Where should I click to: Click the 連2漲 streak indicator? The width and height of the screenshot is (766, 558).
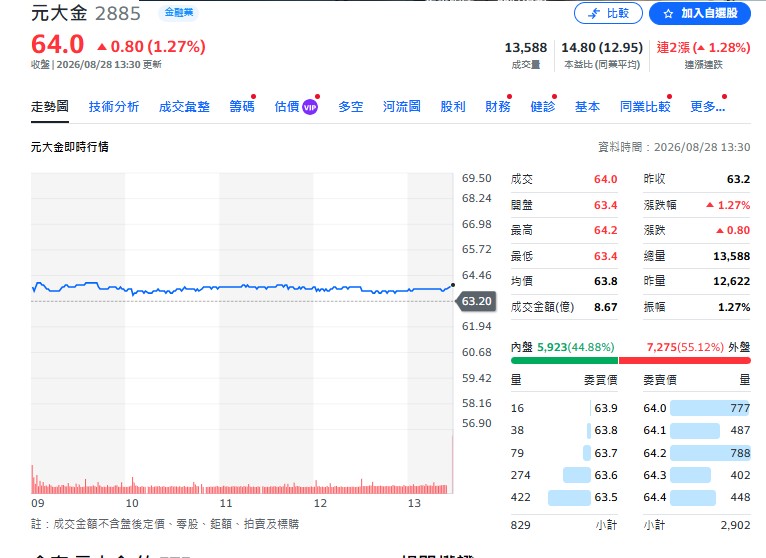click(x=703, y=47)
